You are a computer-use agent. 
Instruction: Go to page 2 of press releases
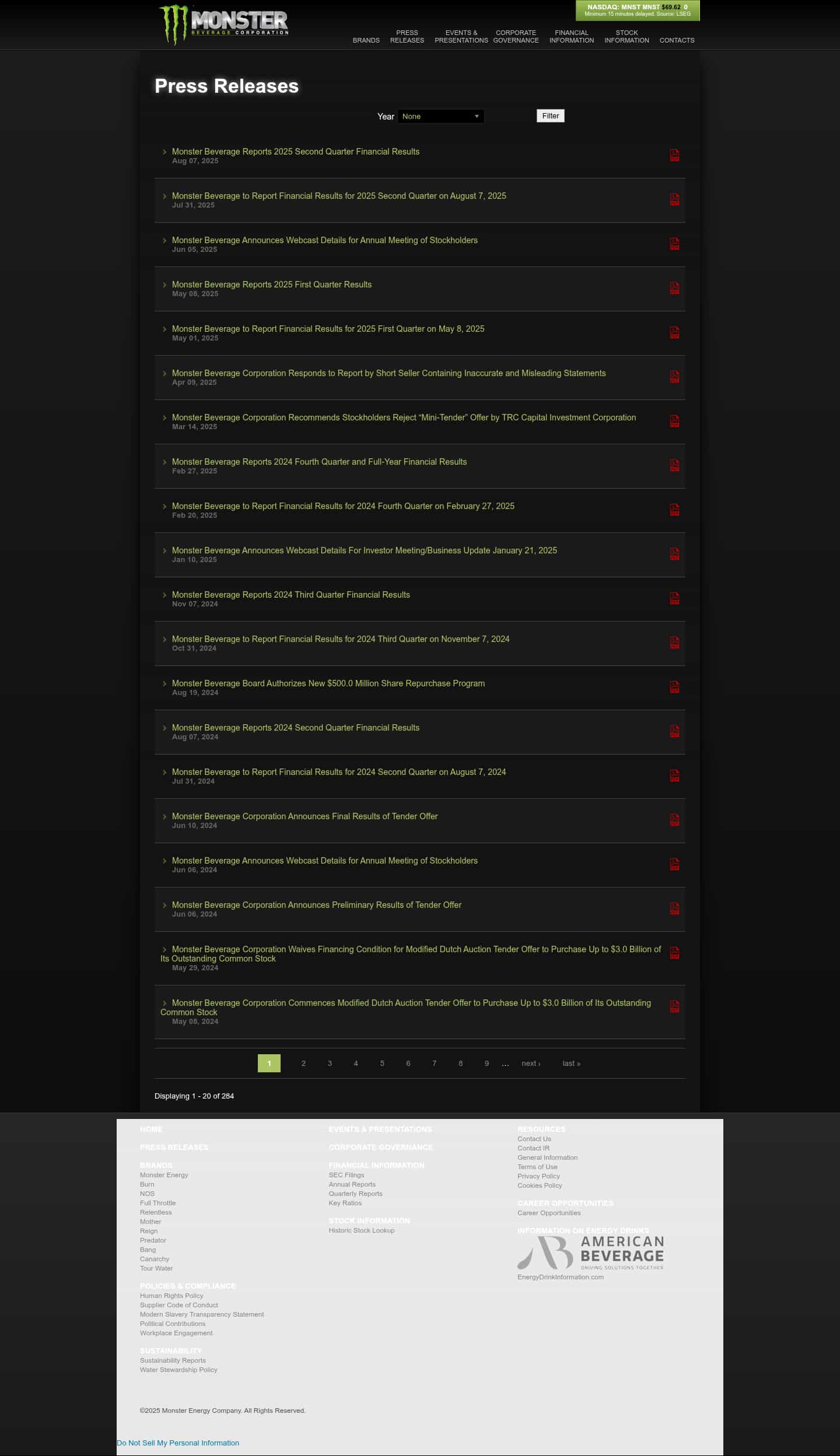[x=303, y=1064]
